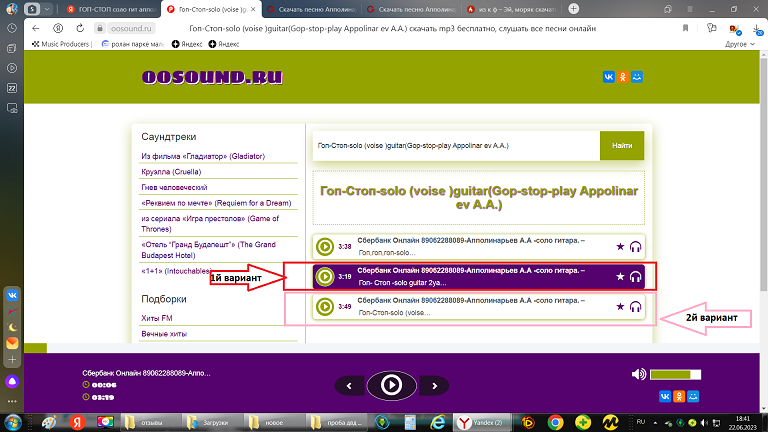Viewport: 768px width, 432px height.
Task: Open Music Producers bookmark
Action: (x=60, y=44)
